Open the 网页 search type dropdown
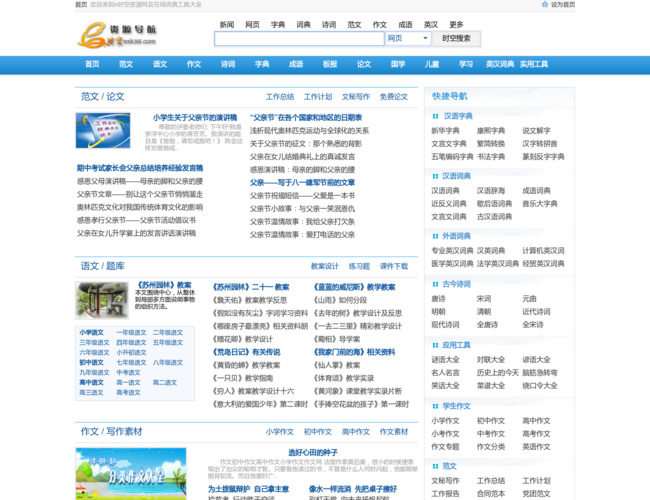This screenshot has height=500, width=650. click(408, 39)
